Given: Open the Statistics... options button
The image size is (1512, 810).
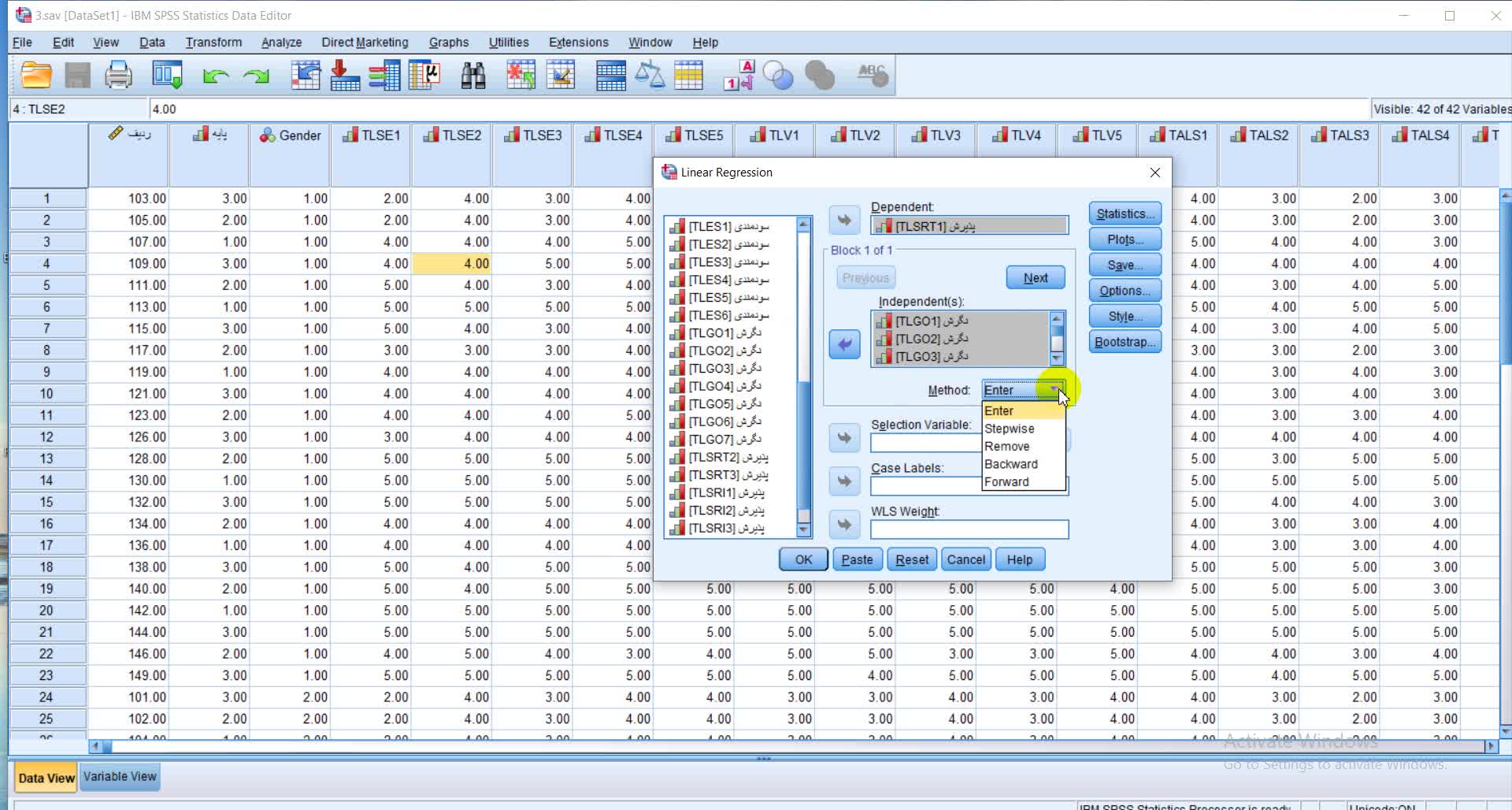Looking at the screenshot, I should (1125, 214).
